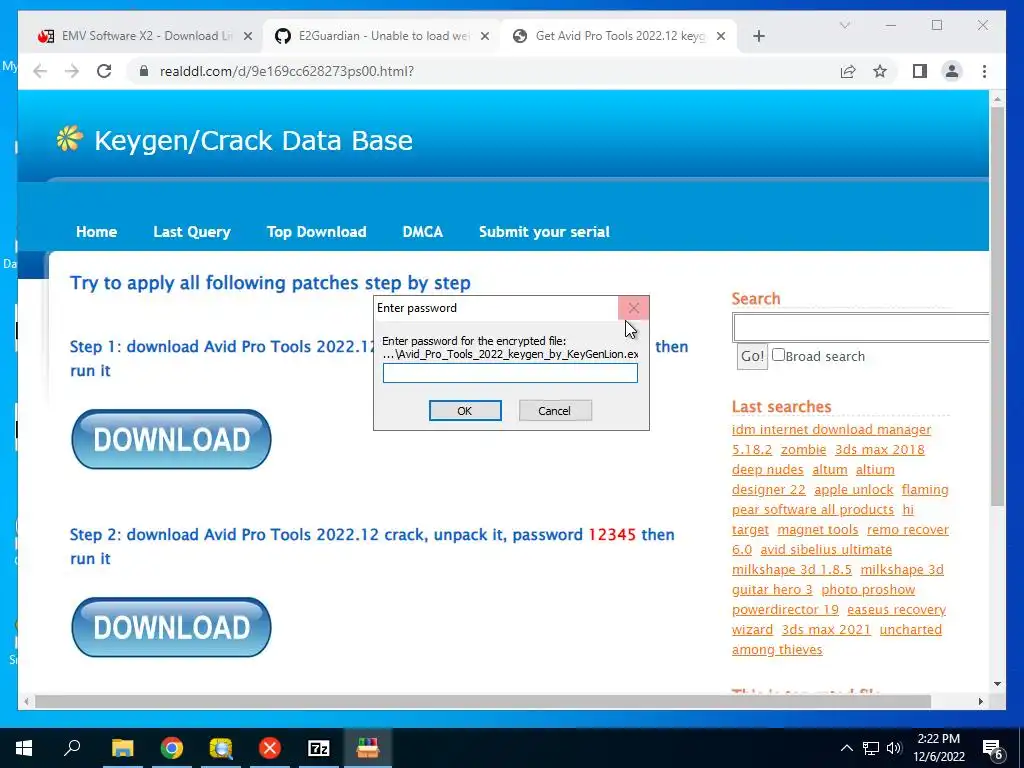Screen dimensions: 1024x768
Task: Show hidden system tray icons
Action: pos(846,748)
